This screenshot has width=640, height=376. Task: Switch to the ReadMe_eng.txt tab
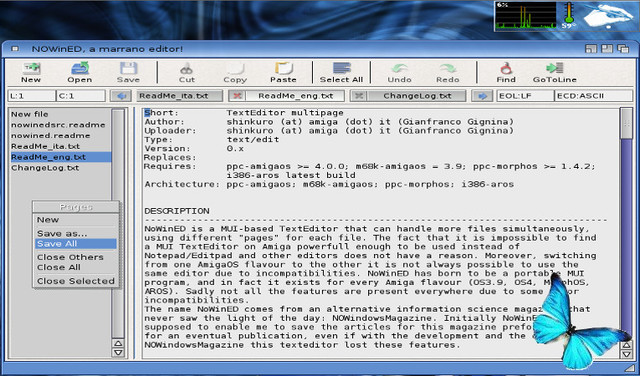coord(296,96)
